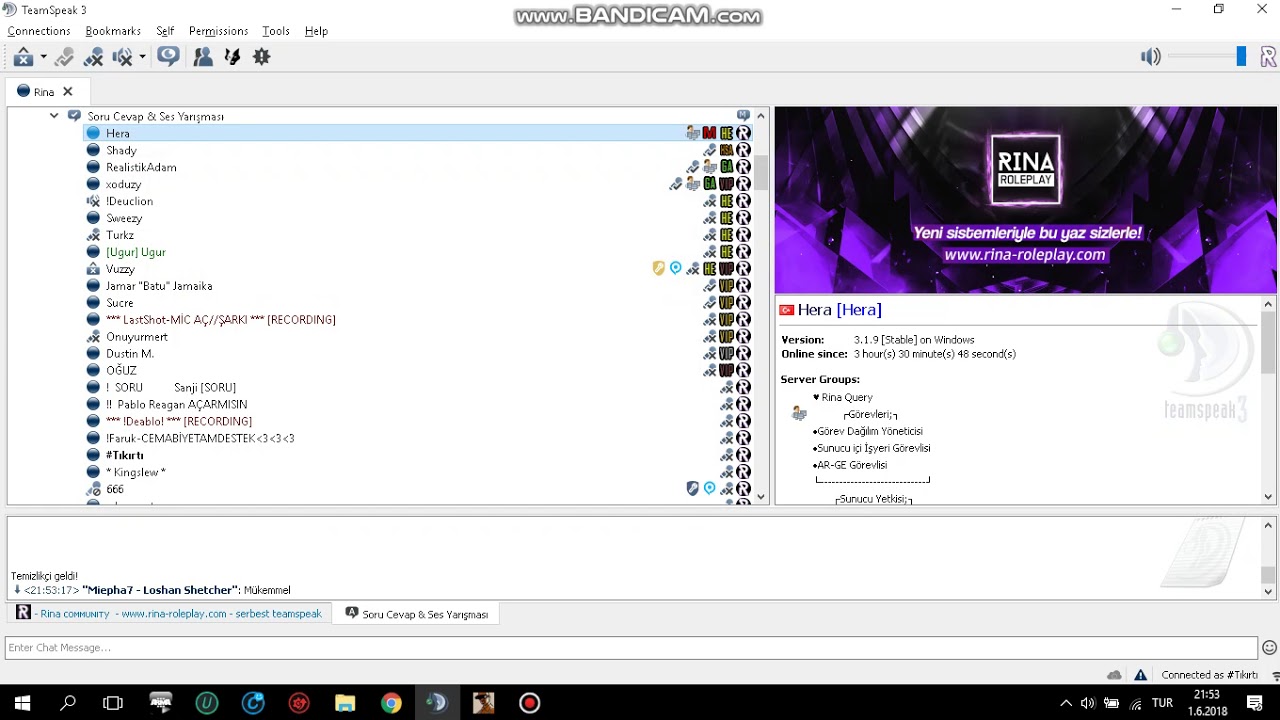Screen dimensions: 1280x720
Task: Click the down arrow of the info panel scrollbar
Action: pyautogui.click(x=1269, y=497)
